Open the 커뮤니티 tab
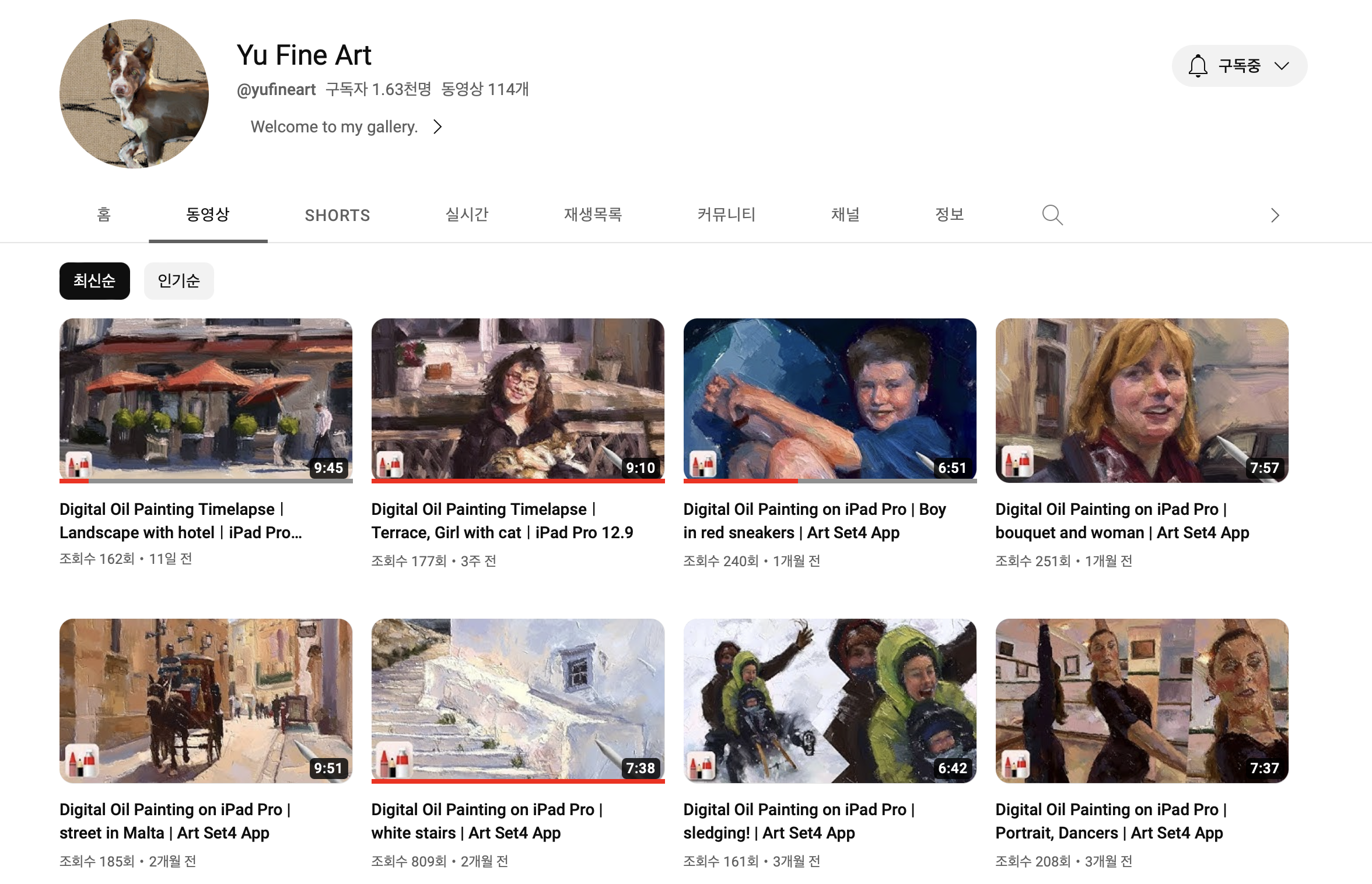This screenshot has width=1372, height=884. click(x=726, y=215)
